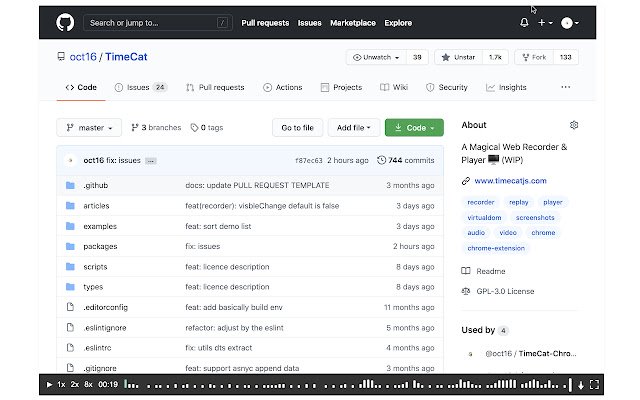View the 39 watchers count
This screenshot has height=400, width=640.
click(417, 57)
